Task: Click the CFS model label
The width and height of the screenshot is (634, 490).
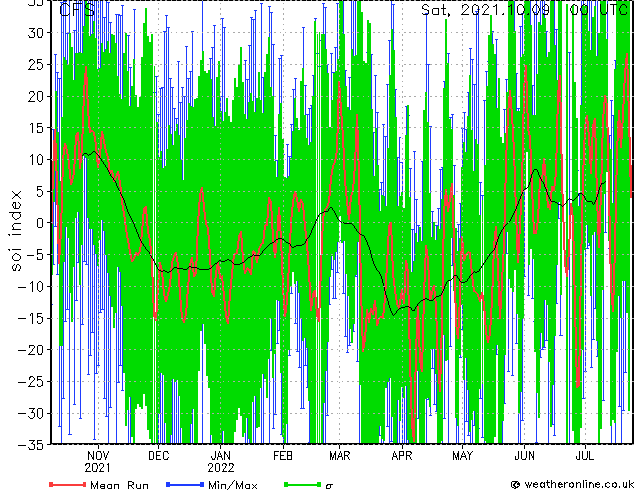Action: tap(77, 9)
